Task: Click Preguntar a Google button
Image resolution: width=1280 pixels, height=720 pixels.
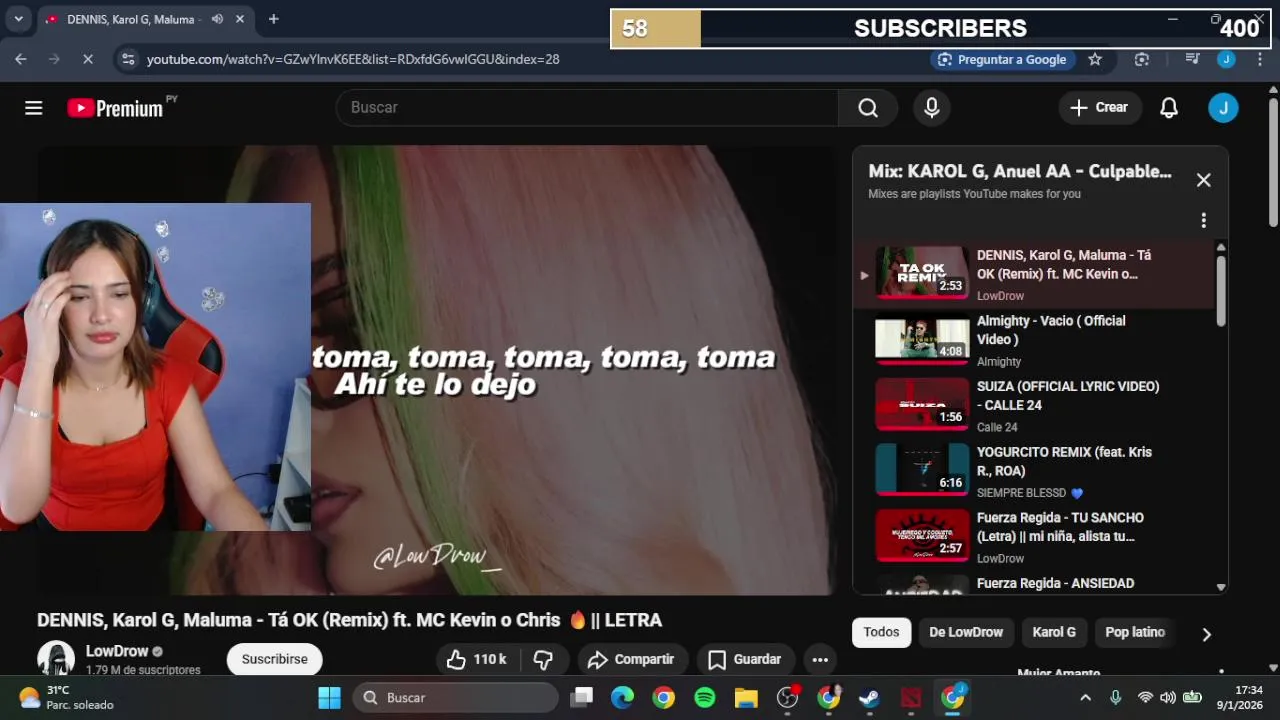Action: [x=1003, y=59]
